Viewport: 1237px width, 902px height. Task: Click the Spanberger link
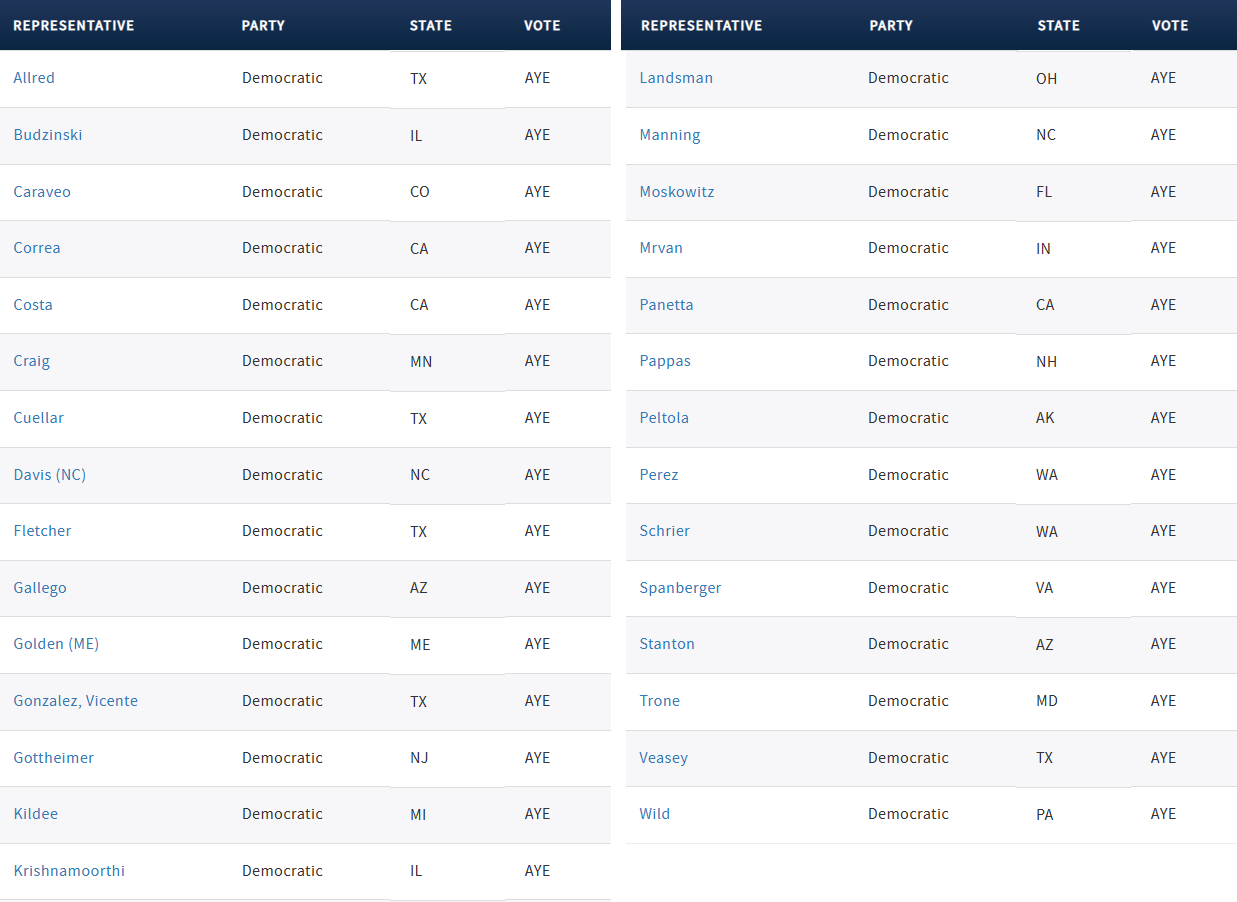tap(680, 588)
